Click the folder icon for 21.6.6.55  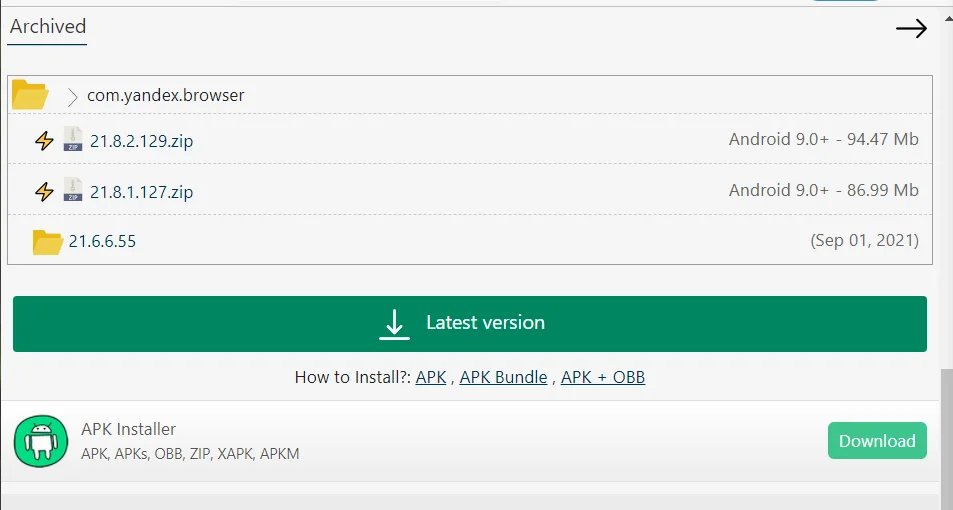pyautogui.click(x=47, y=242)
